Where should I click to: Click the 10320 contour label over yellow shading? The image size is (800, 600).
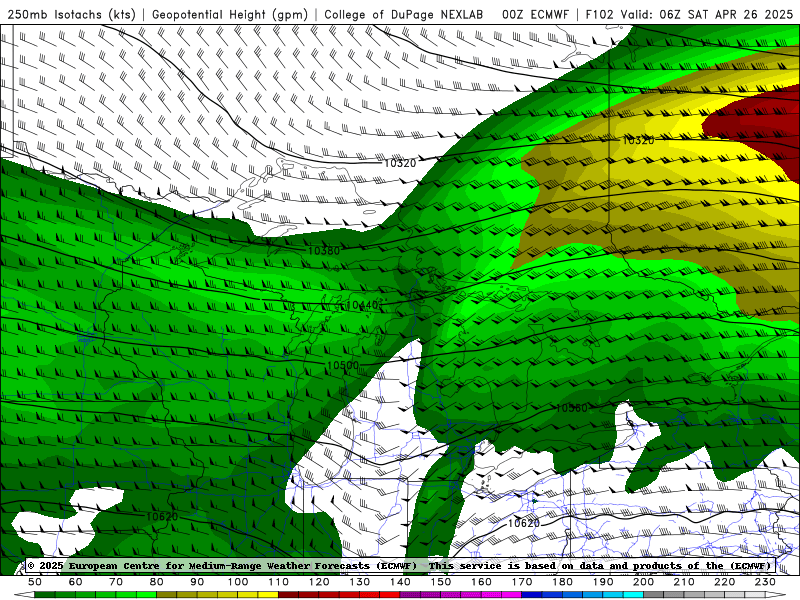point(638,140)
